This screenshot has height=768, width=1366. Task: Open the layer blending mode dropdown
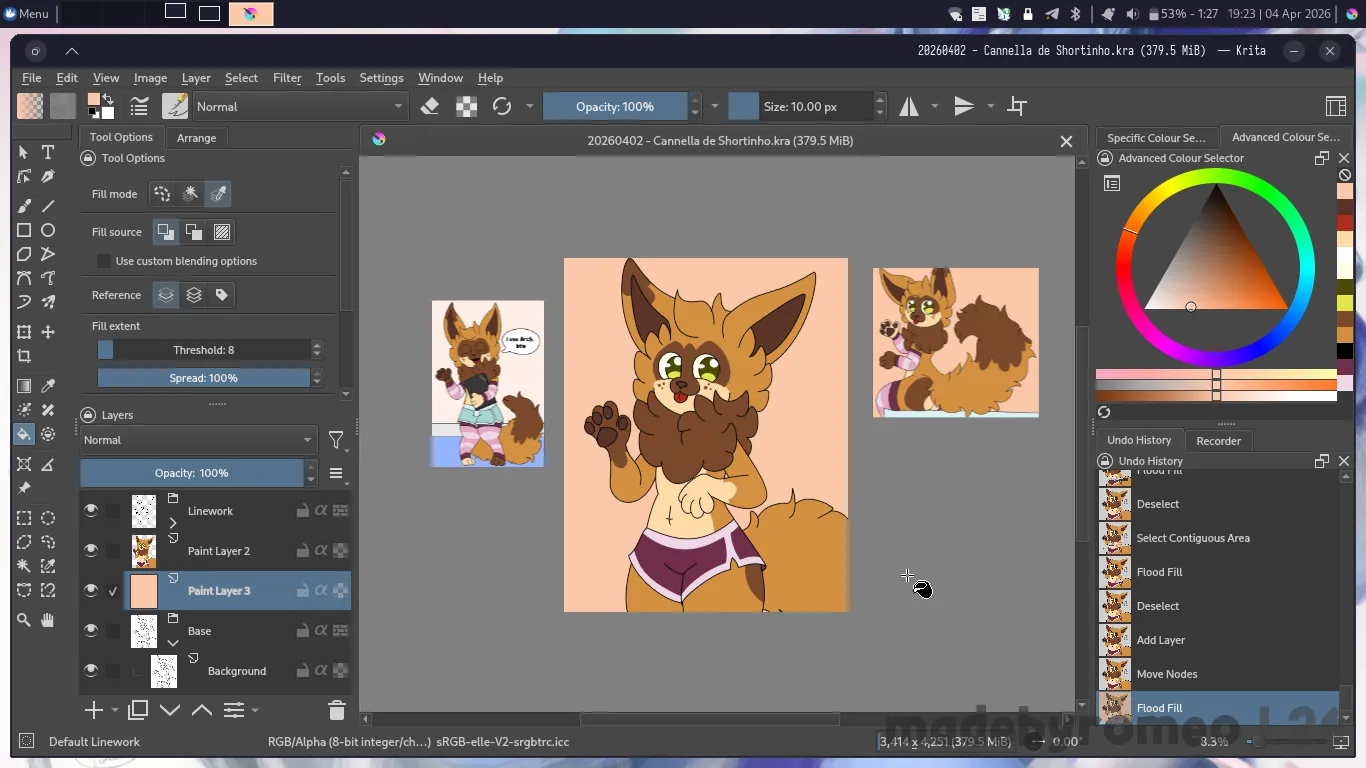click(x=197, y=440)
